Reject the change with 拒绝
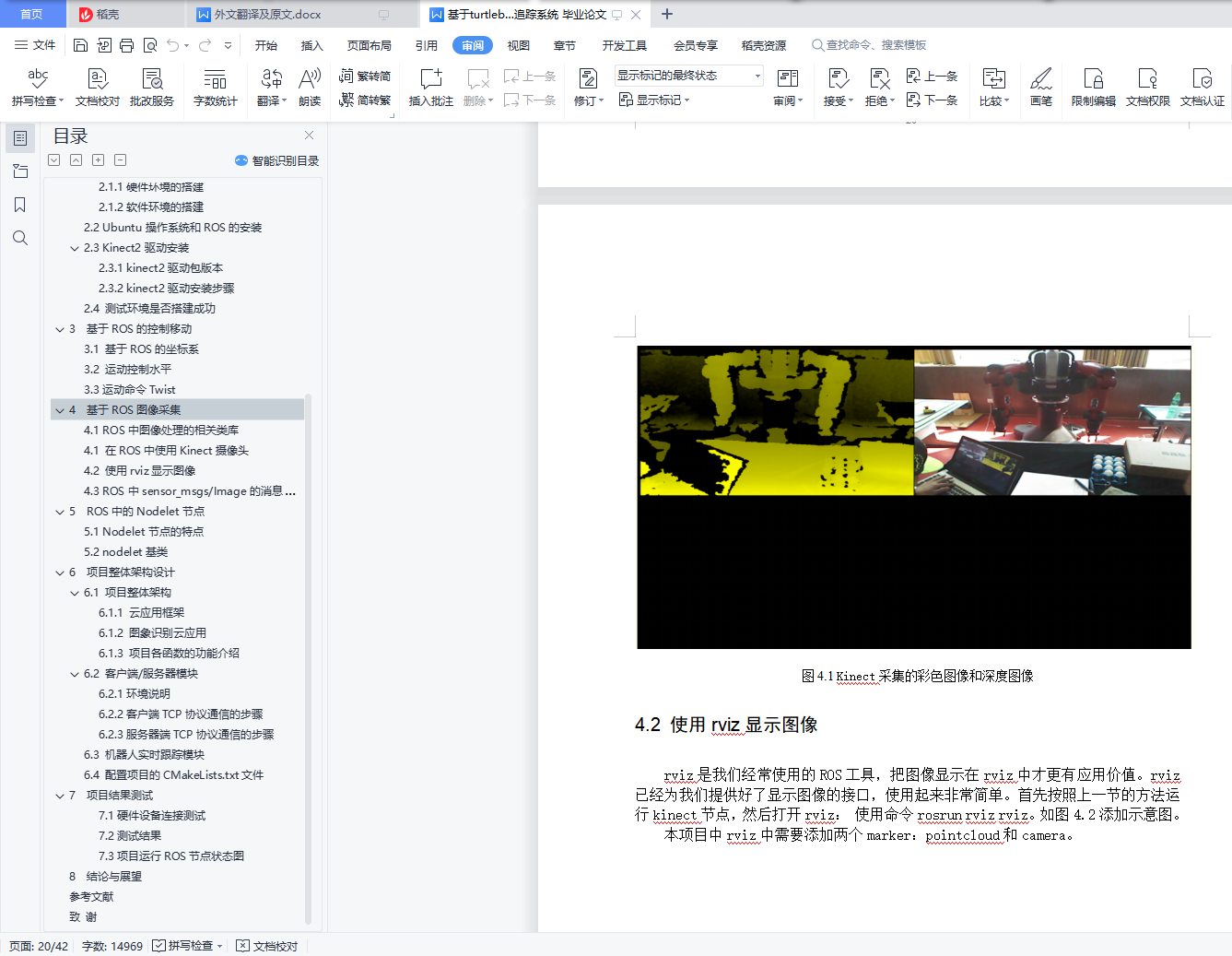Viewport: 1232px width, 956px height. pyautogui.click(x=880, y=88)
